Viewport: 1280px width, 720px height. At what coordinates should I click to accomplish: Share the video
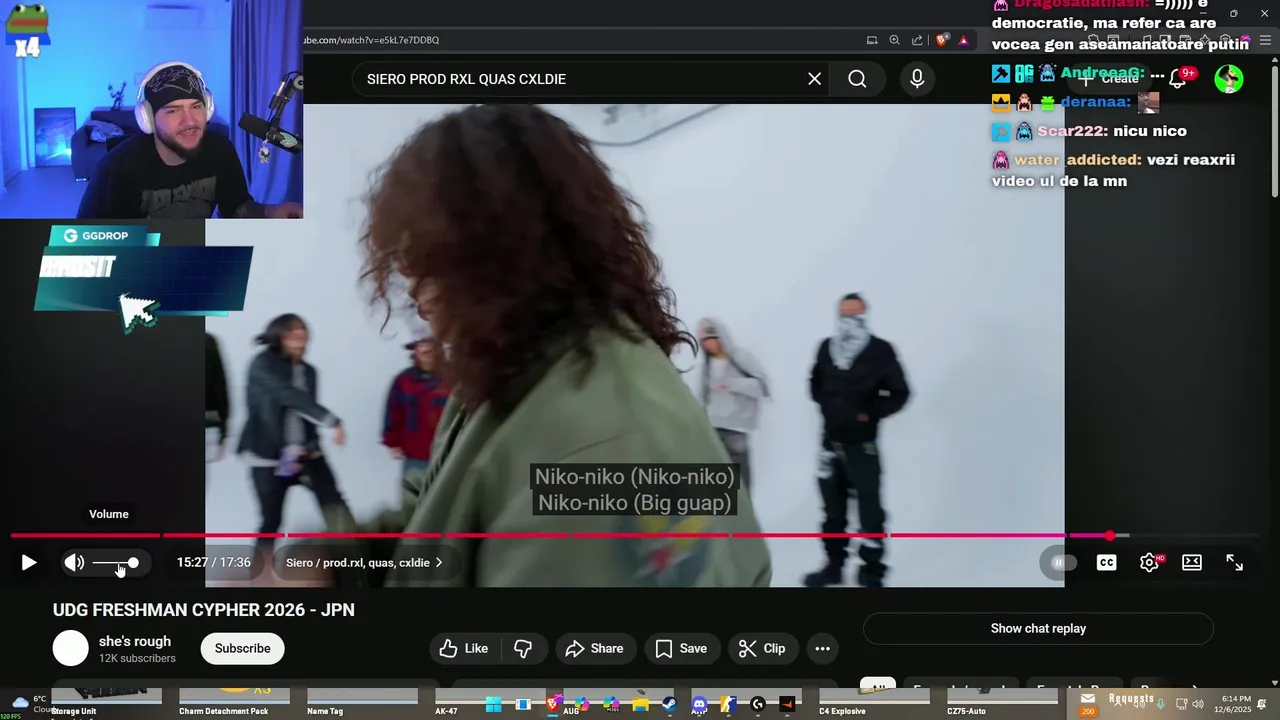tap(594, 649)
